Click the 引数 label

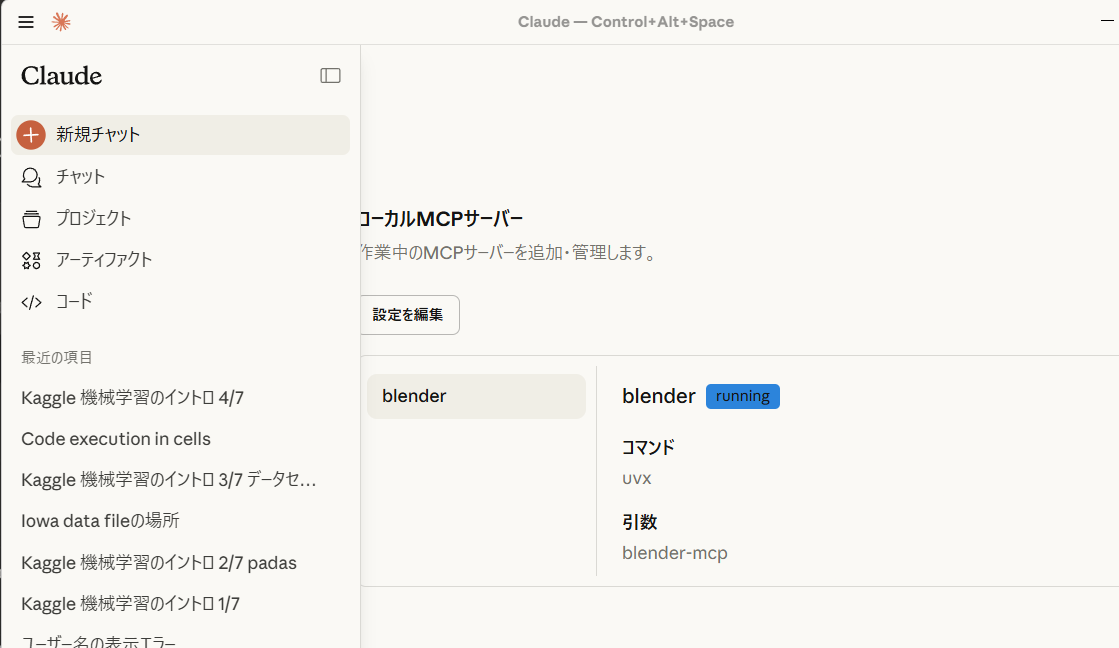coord(639,522)
